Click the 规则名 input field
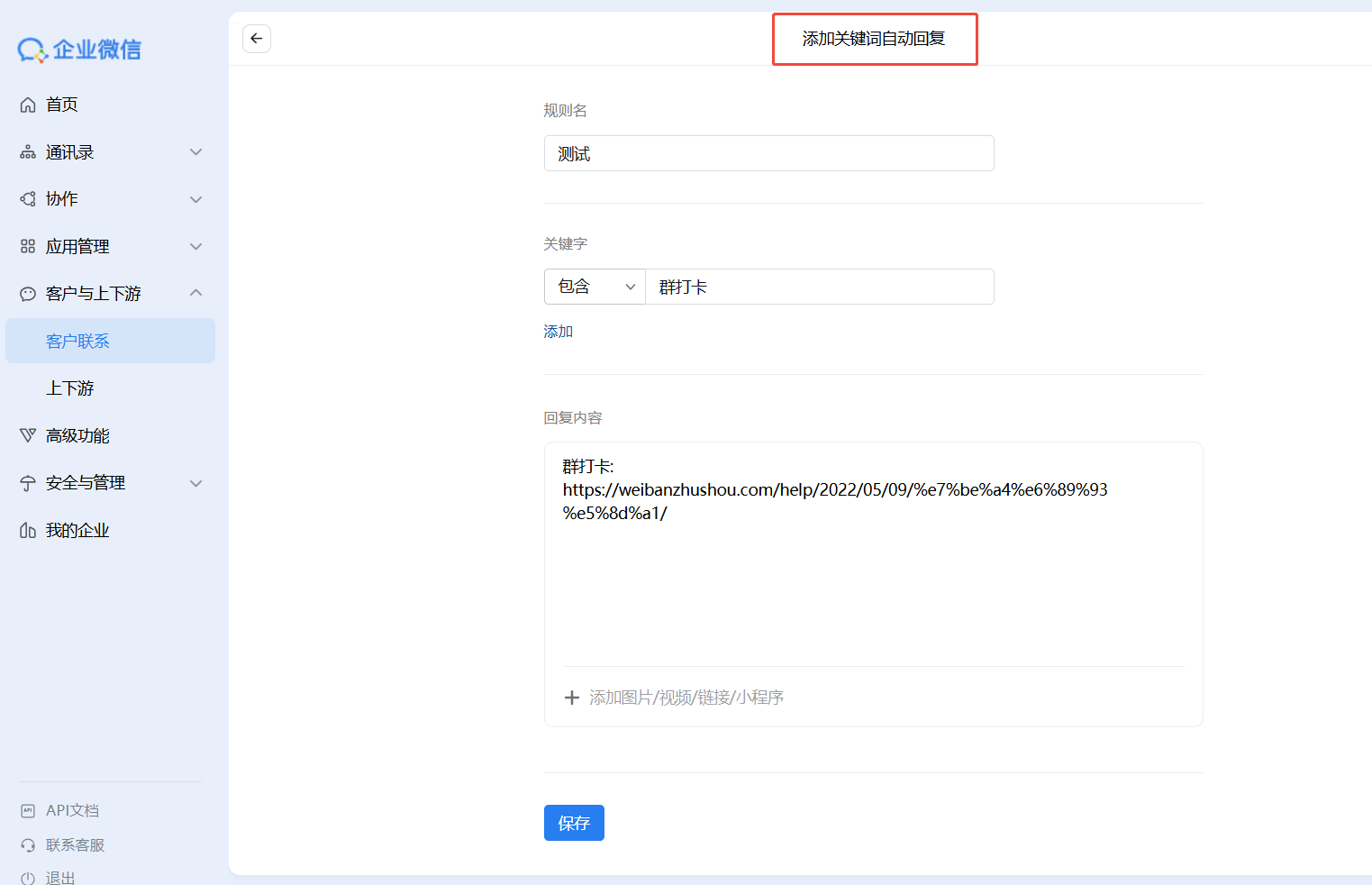Screen dimensions: 1372x885 click(x=768, y=153)
